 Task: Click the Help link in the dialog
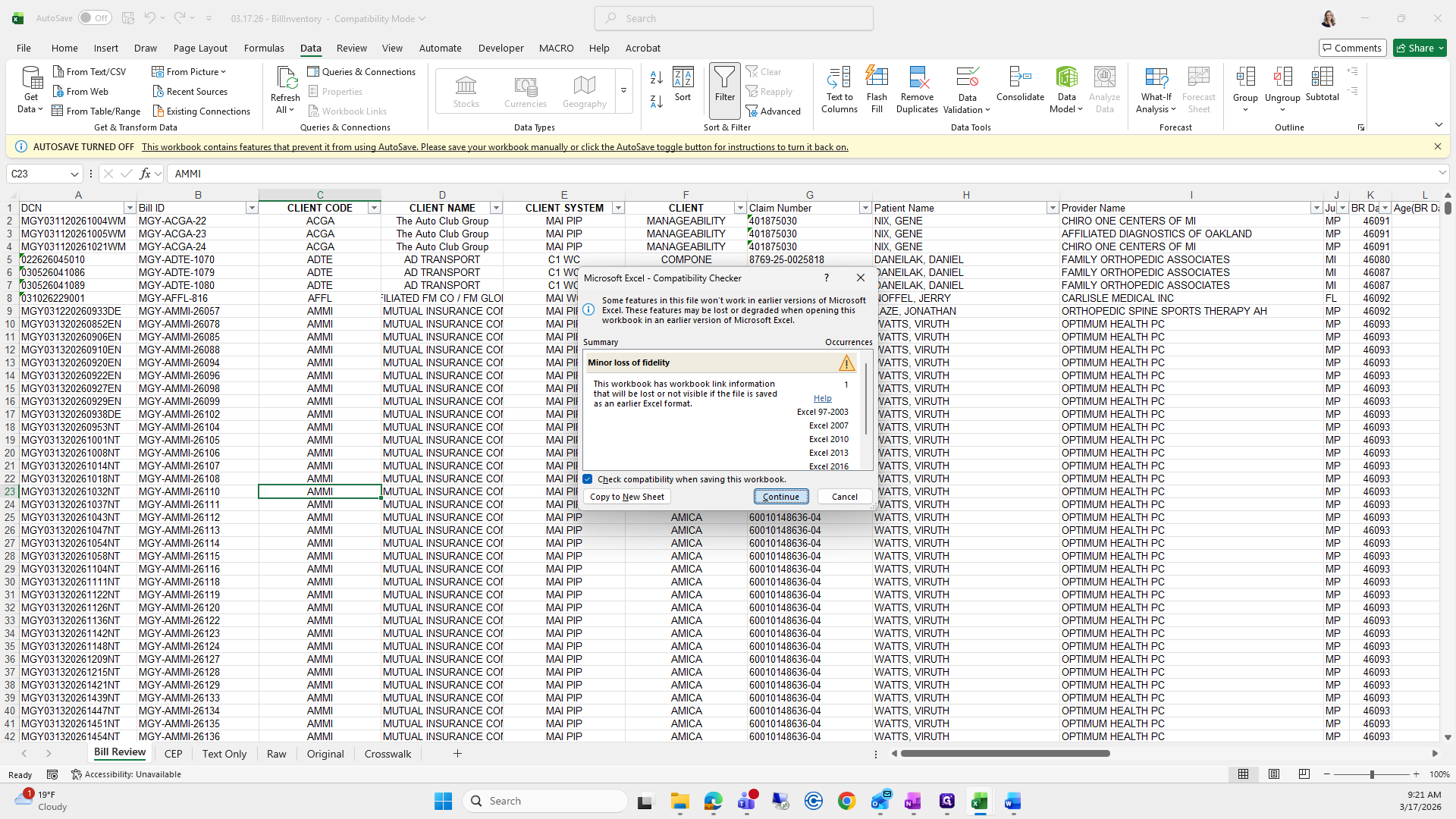click(x=822, y=398)
